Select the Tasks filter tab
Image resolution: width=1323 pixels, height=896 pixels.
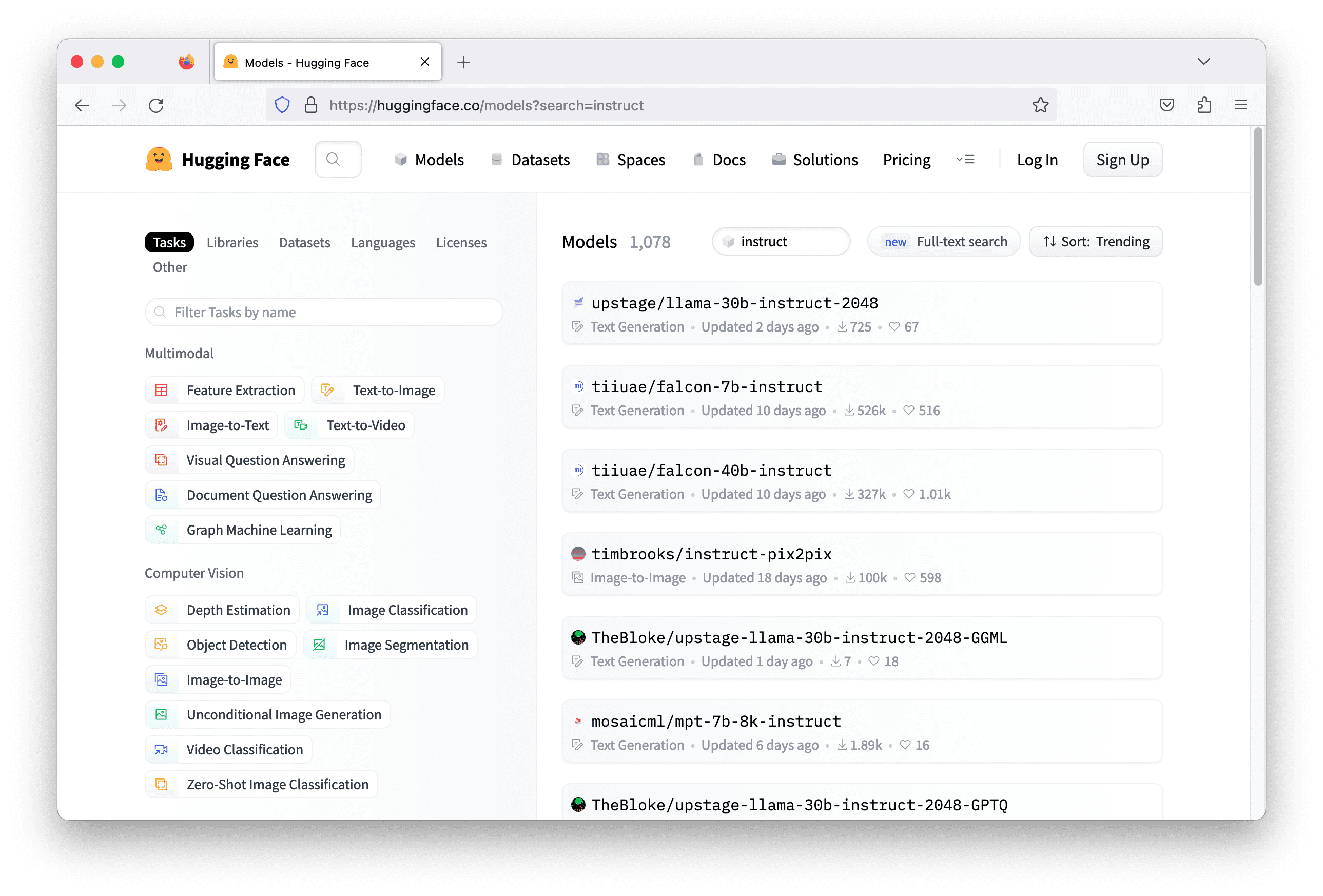pyautogui.click(x=169, y=243)
